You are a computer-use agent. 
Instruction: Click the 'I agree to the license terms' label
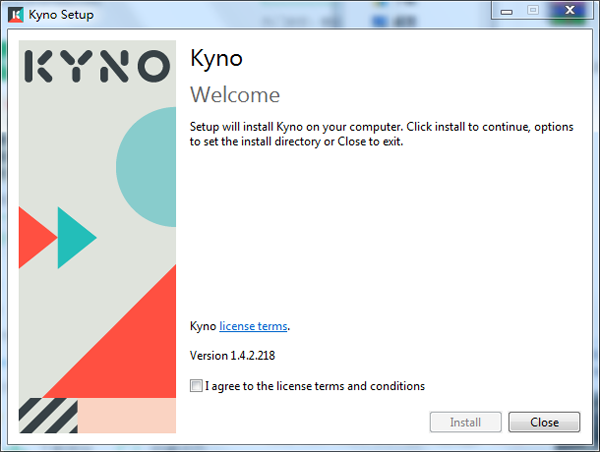click(x=315, y=386)
